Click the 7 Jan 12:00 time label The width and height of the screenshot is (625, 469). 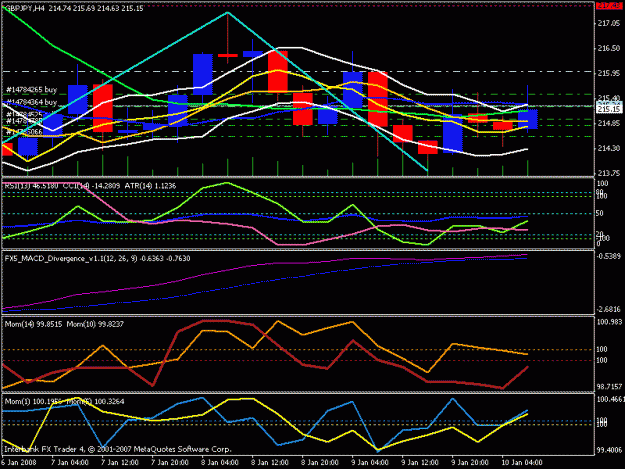tap(120, 463)
